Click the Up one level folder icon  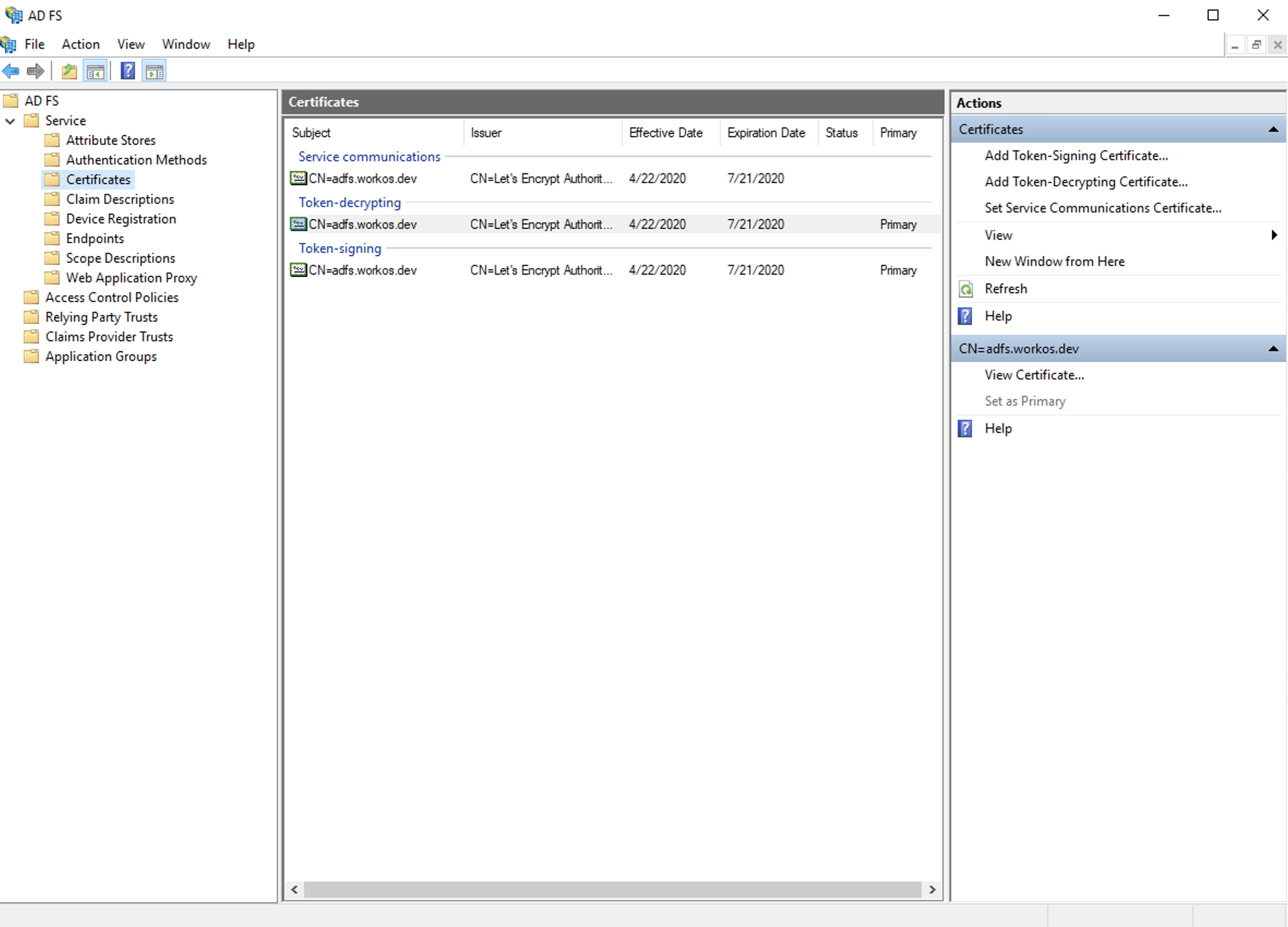pyautogui.click(x=69, y=71)
